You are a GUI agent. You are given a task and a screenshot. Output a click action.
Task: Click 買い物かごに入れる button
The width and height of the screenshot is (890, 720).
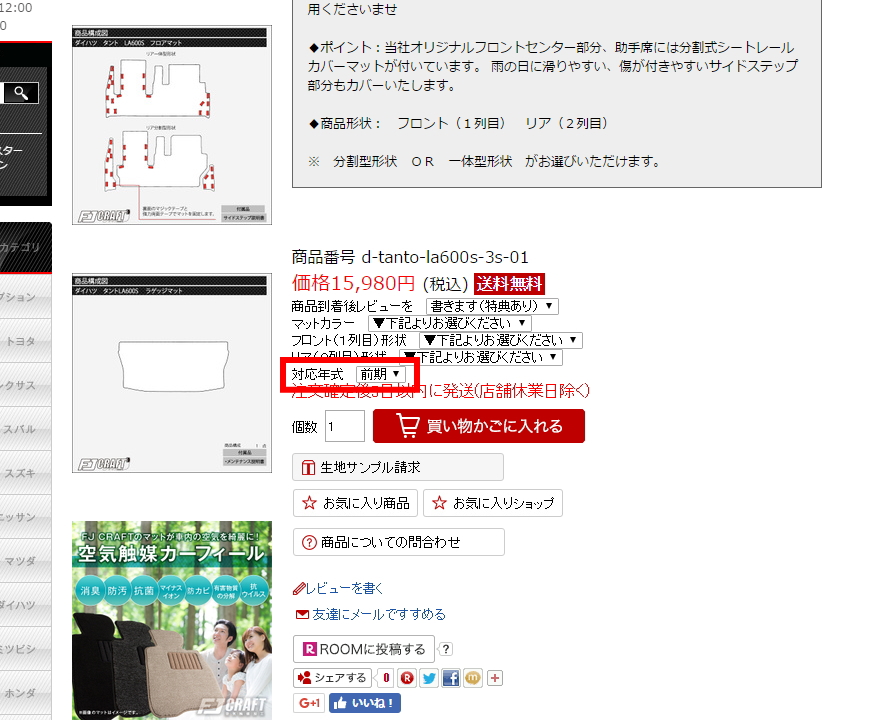[x=478, y=426]
